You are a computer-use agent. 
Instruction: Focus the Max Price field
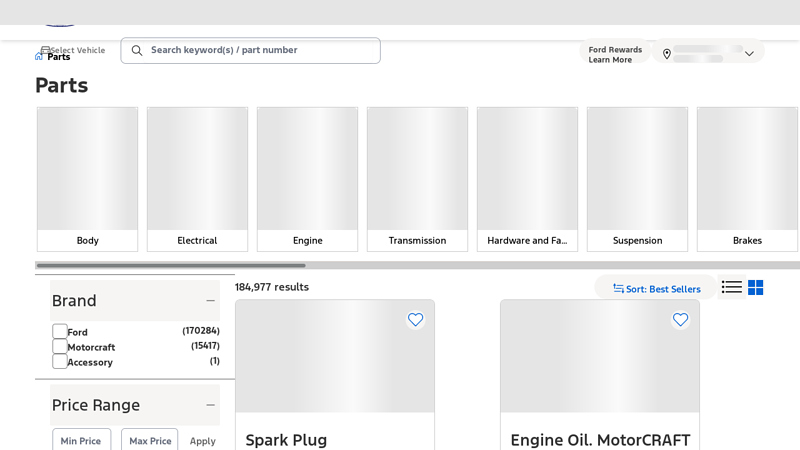[x=150, y=440]
